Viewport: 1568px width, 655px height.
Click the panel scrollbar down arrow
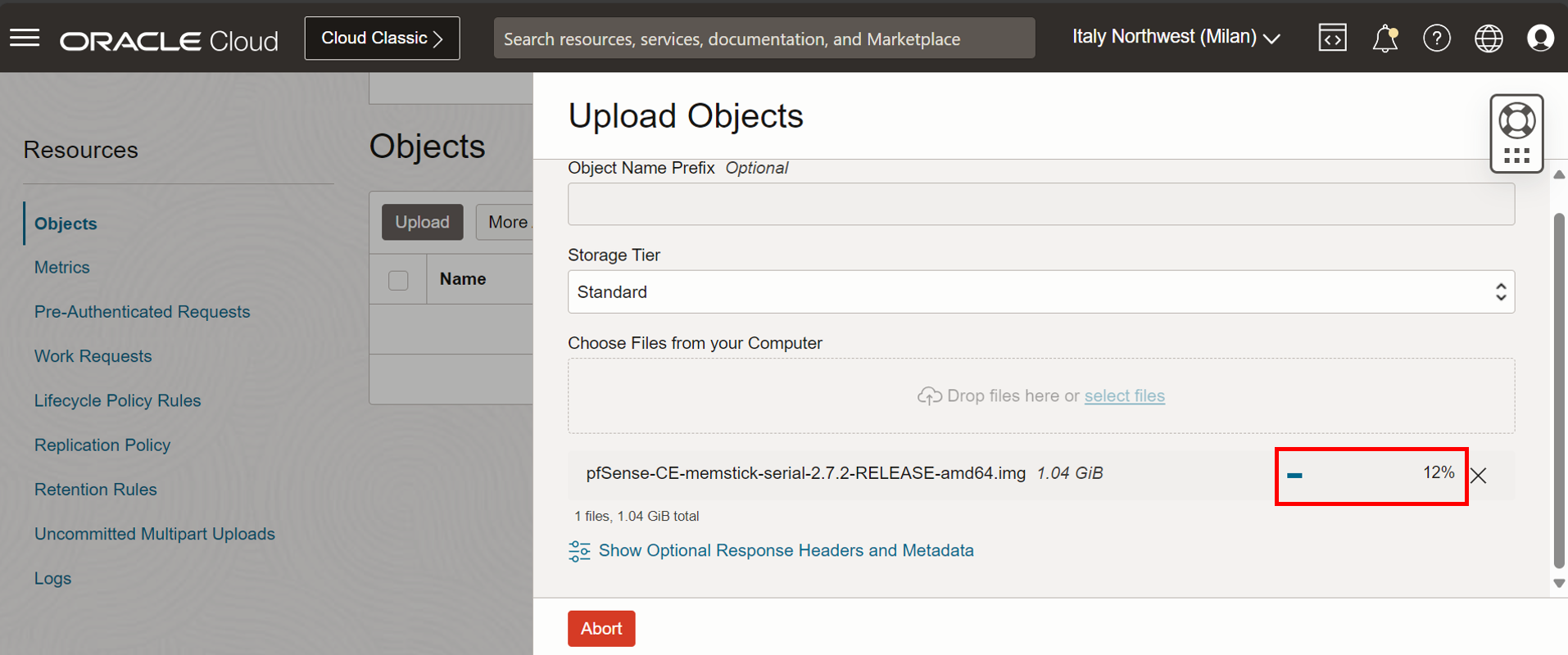[1559, 584]
